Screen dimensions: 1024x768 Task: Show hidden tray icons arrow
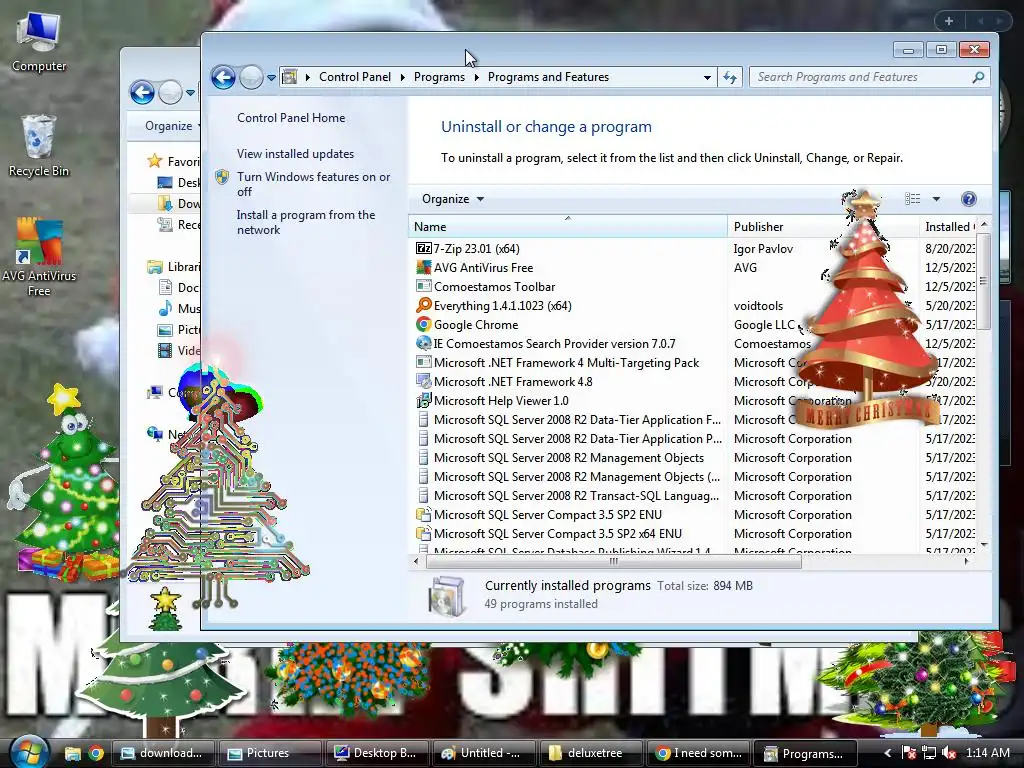coord(887,754)
